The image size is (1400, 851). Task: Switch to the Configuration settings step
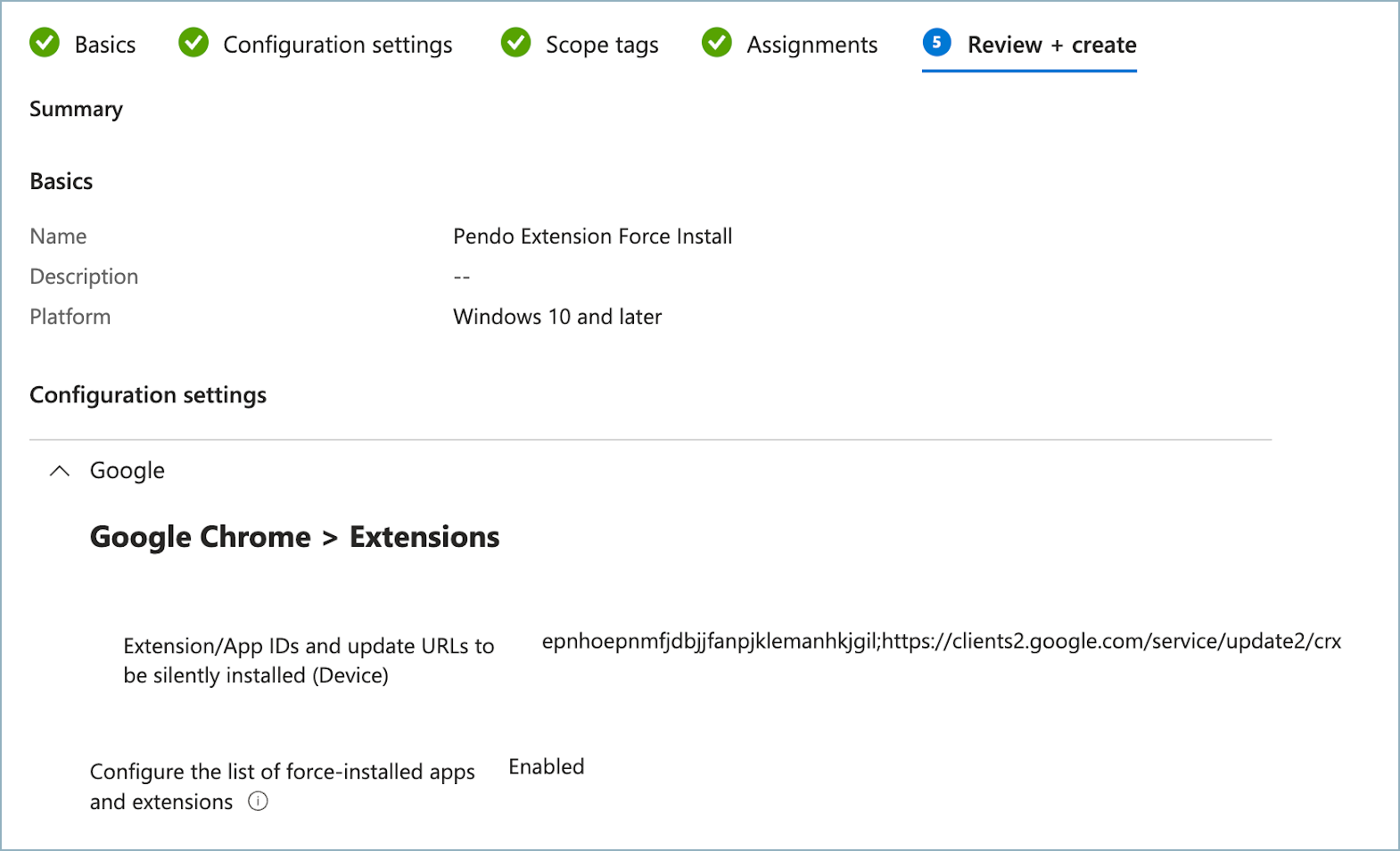[337, 45]
